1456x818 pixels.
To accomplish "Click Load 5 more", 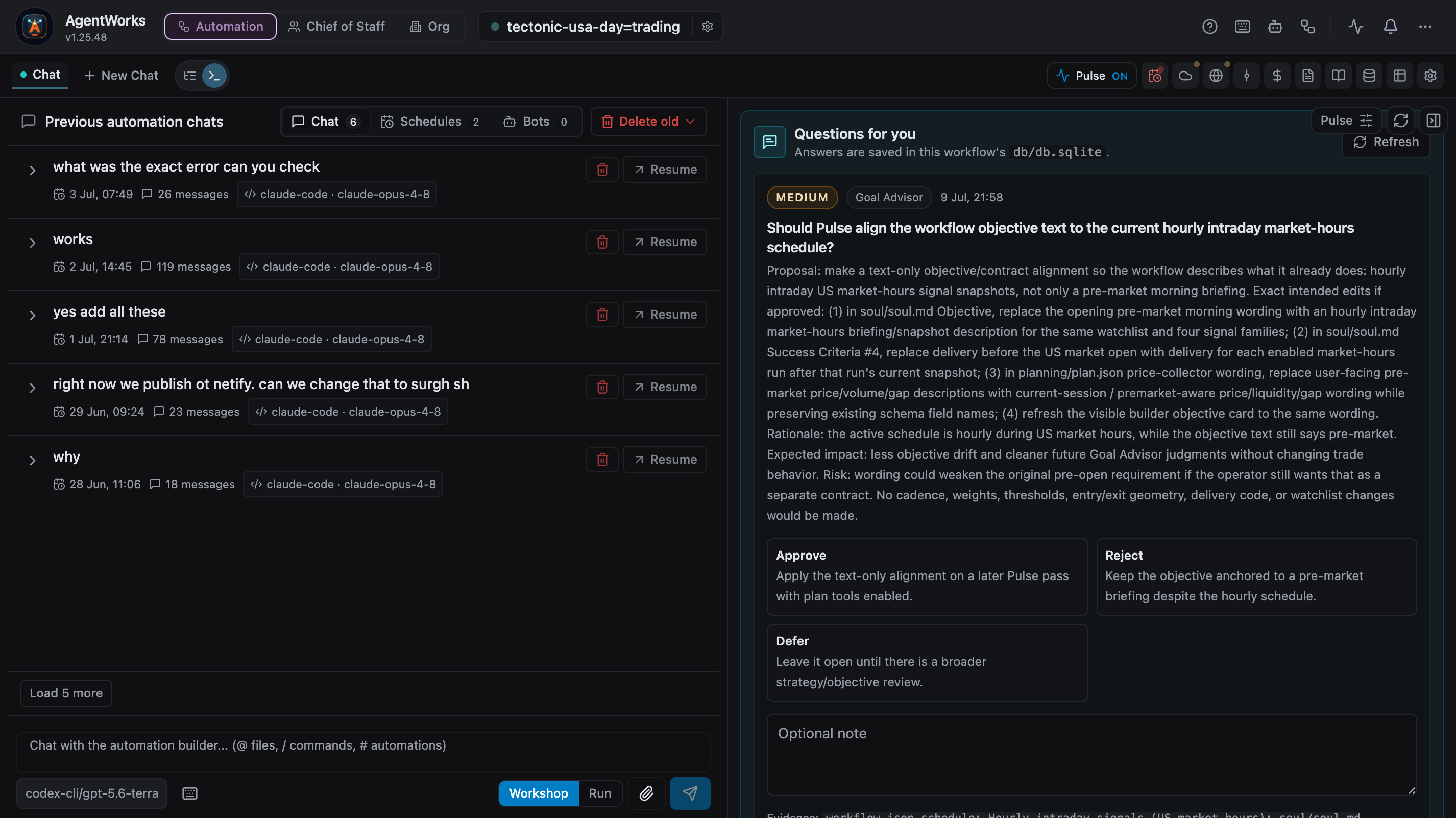I will click(66, 693).
